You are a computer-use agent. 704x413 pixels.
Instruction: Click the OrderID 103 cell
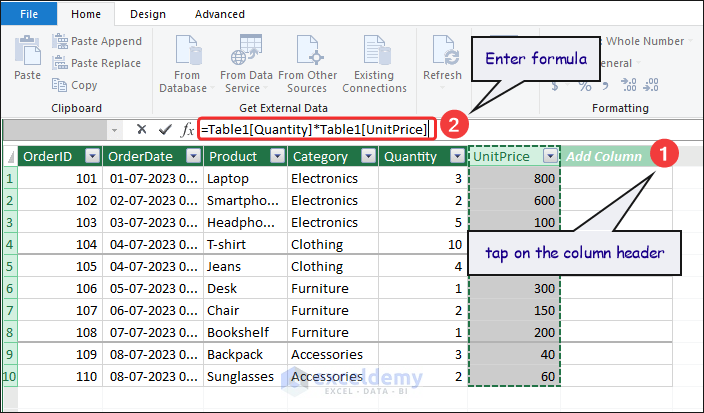pyautogui.click(x=60, y=223)
